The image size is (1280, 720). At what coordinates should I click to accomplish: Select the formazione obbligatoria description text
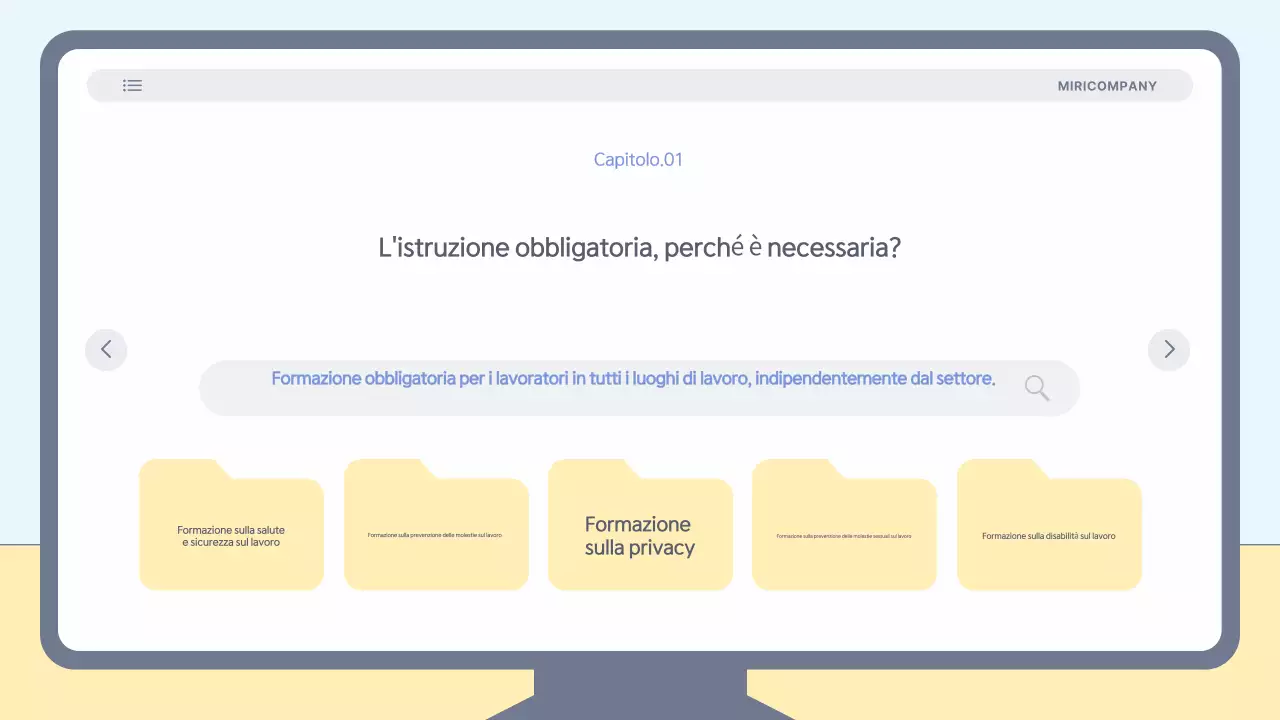click(633, 378)
